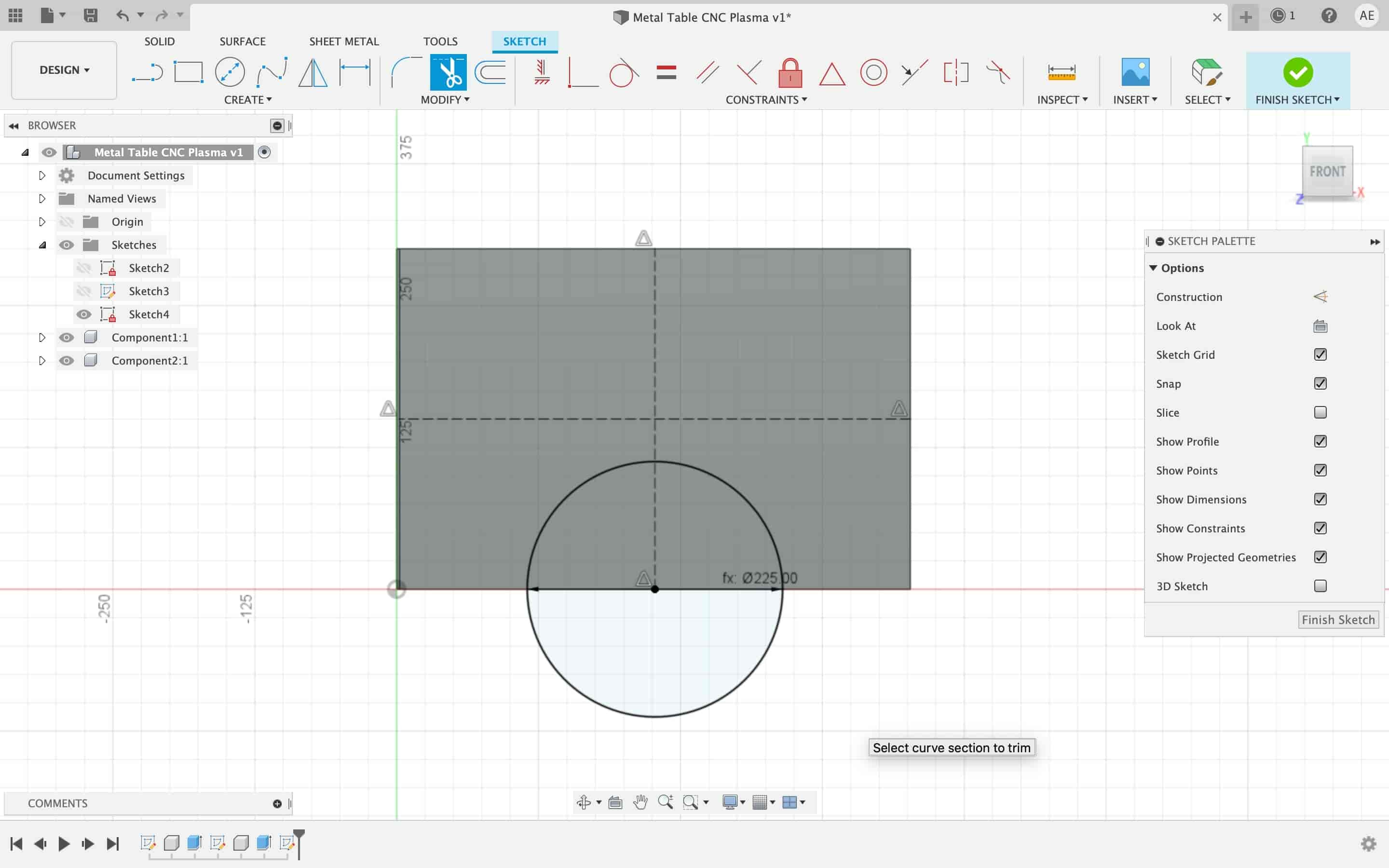Apply Fix/Unfix lock constraint

[x=790, y=72]
